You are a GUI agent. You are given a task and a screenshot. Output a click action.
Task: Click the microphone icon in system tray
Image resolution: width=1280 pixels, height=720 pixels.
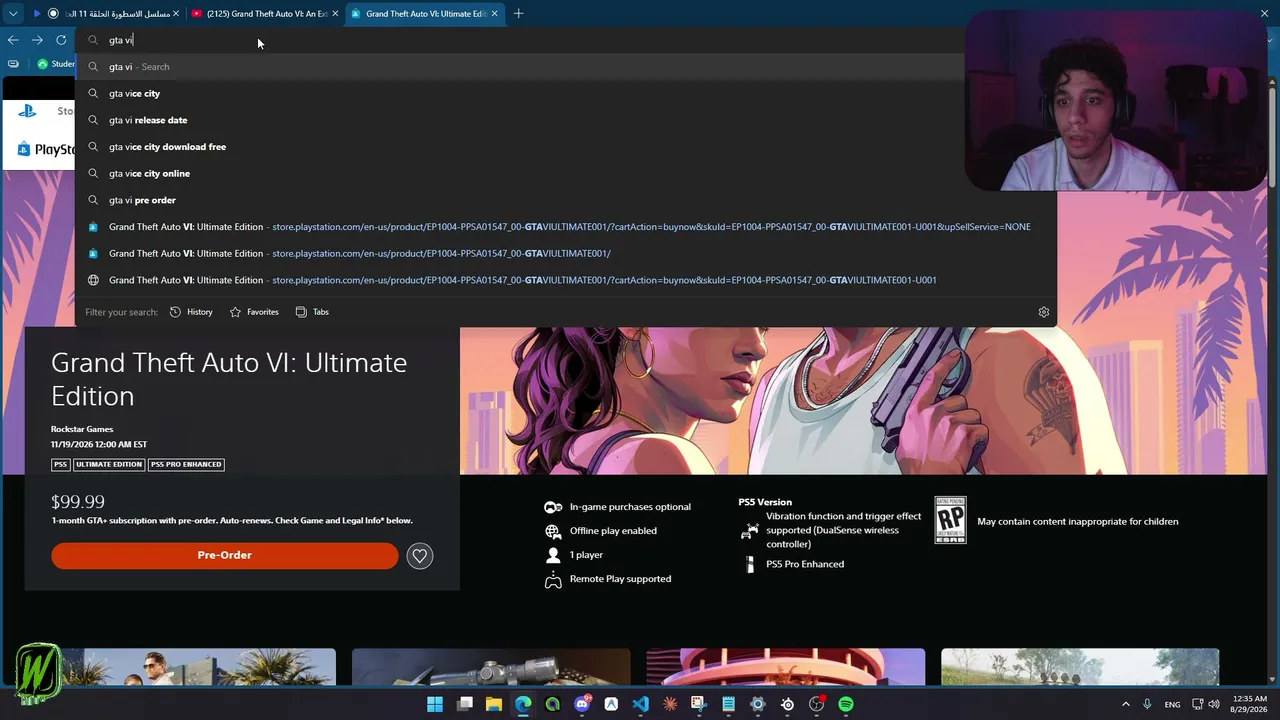tap(1147, 705)
